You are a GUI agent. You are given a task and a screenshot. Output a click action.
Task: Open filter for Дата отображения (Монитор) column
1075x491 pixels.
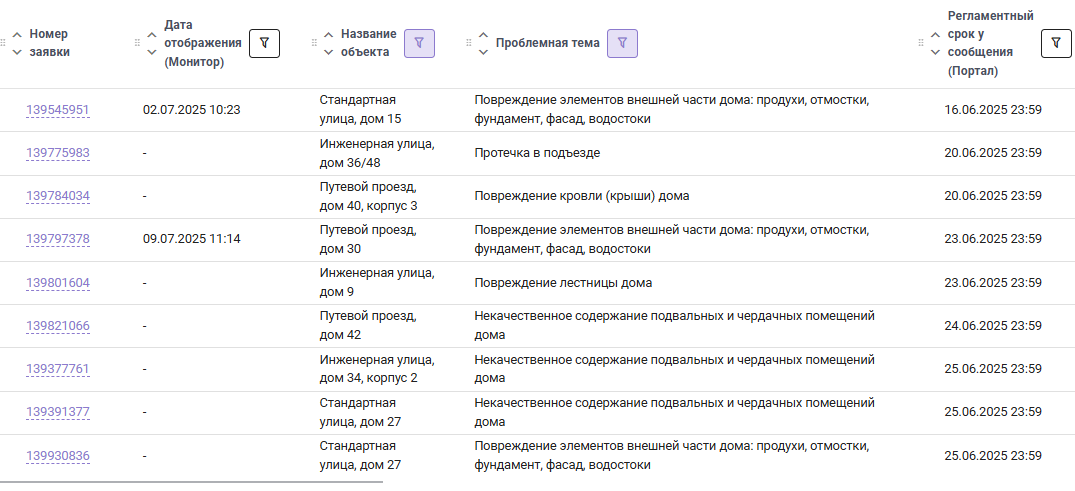click(264, 43)
